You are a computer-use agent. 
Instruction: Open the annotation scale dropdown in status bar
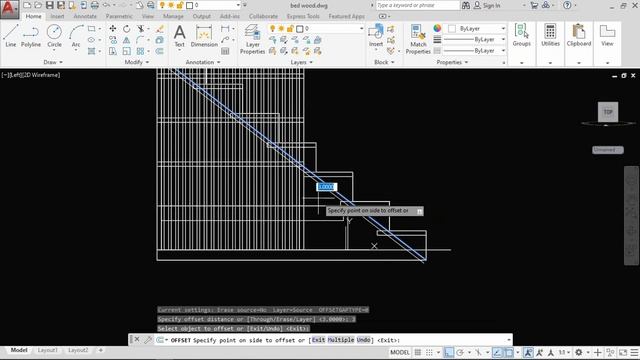pos(564,352)
